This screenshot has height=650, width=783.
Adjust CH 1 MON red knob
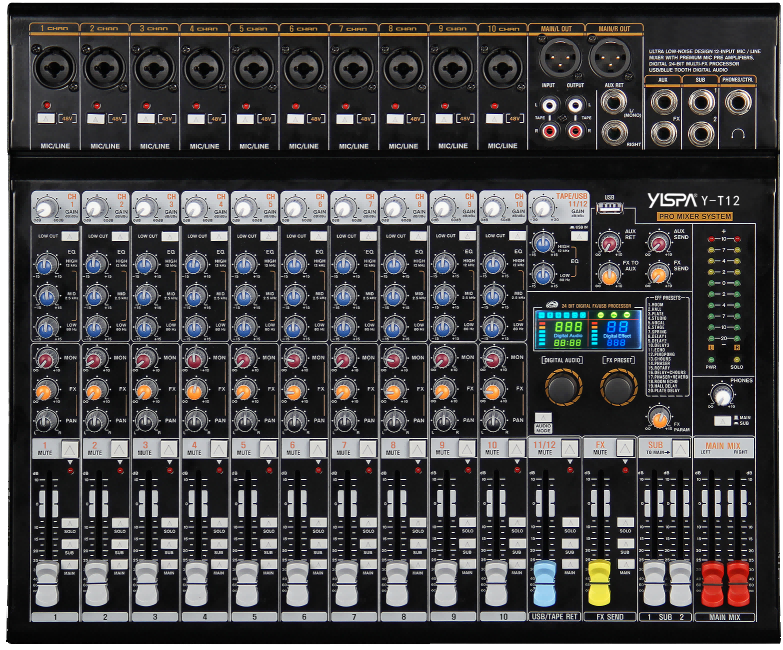(x=45, y=358)
